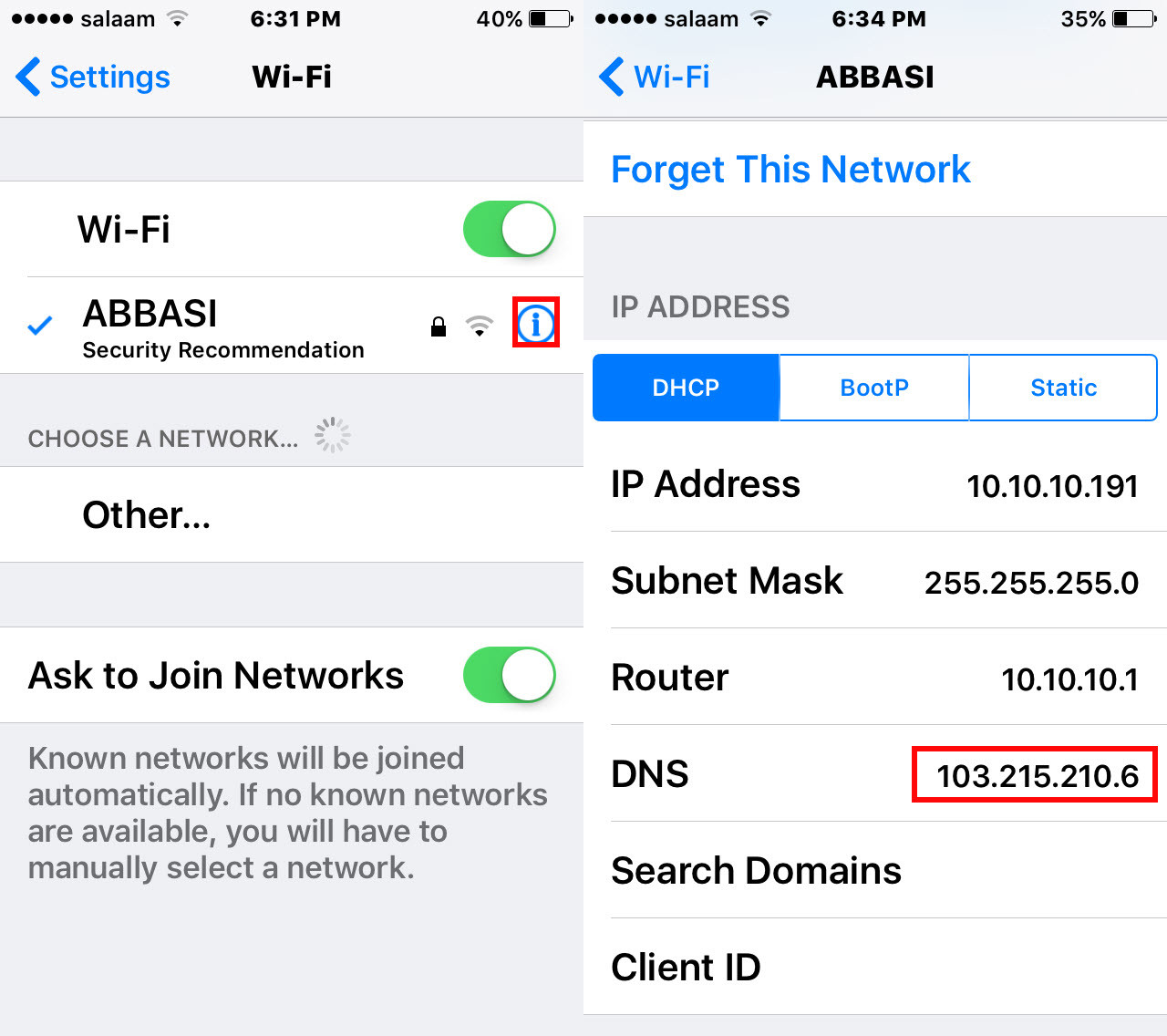Tap Other... to join a hidden network

coord(147,515)
